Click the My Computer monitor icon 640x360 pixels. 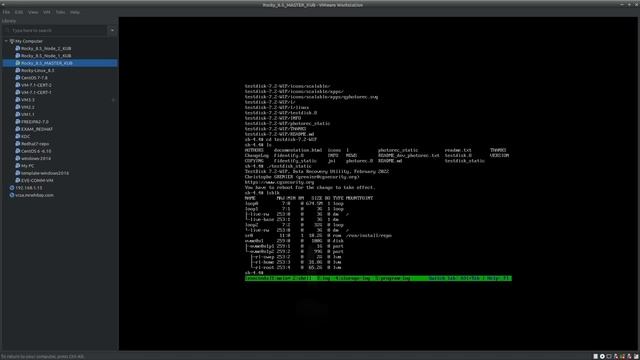tap(12, 41)
